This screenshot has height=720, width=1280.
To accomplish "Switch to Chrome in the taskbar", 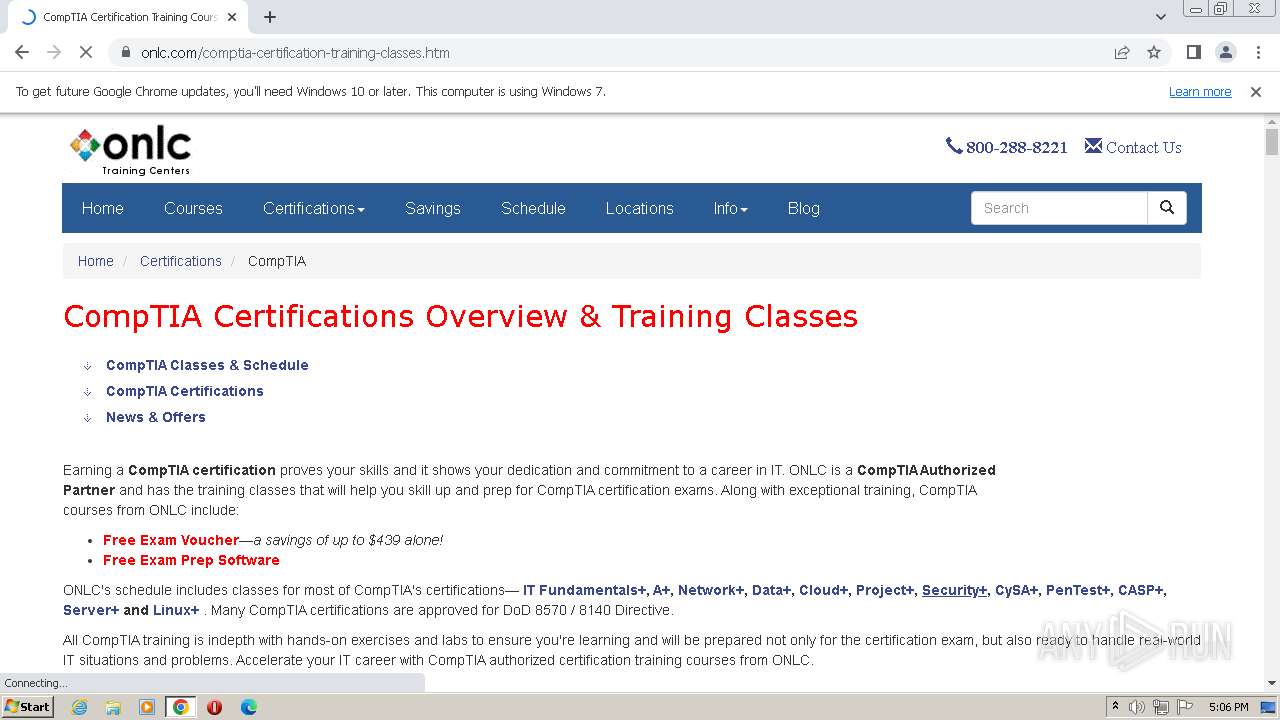I will pos(181,707).
